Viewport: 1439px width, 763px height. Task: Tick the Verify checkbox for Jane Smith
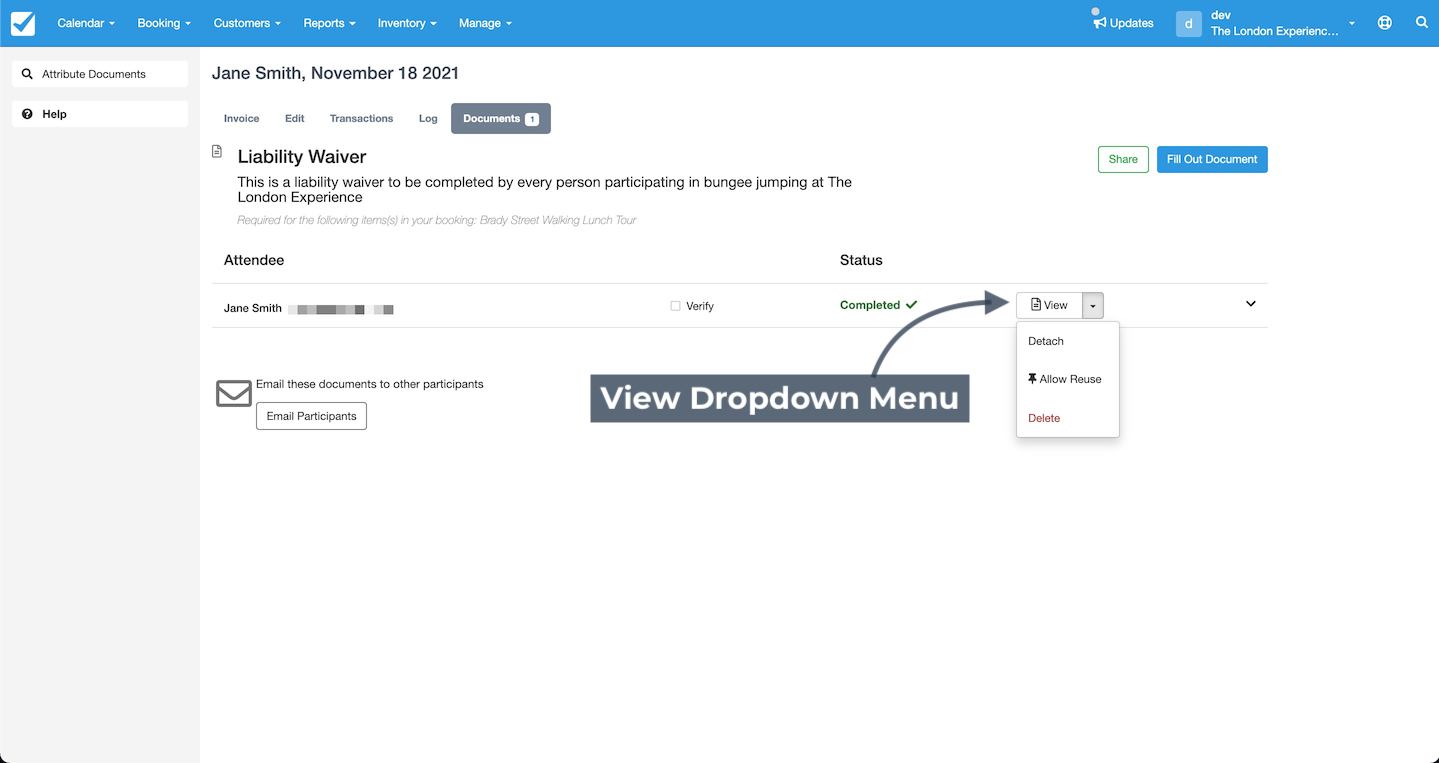coord(675,306)
